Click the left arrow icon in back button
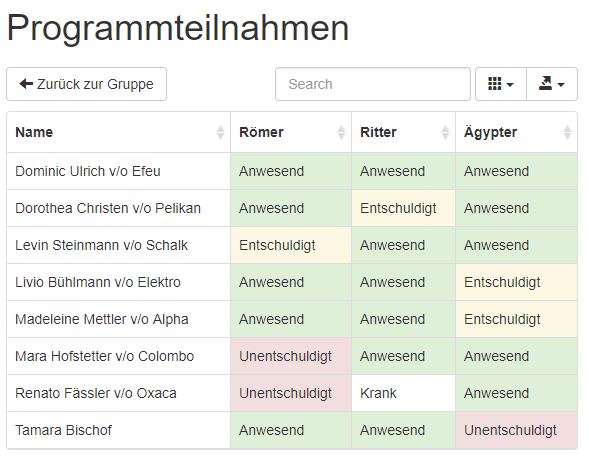Viewport: 589px width, 456px height. tap(26, 84)
